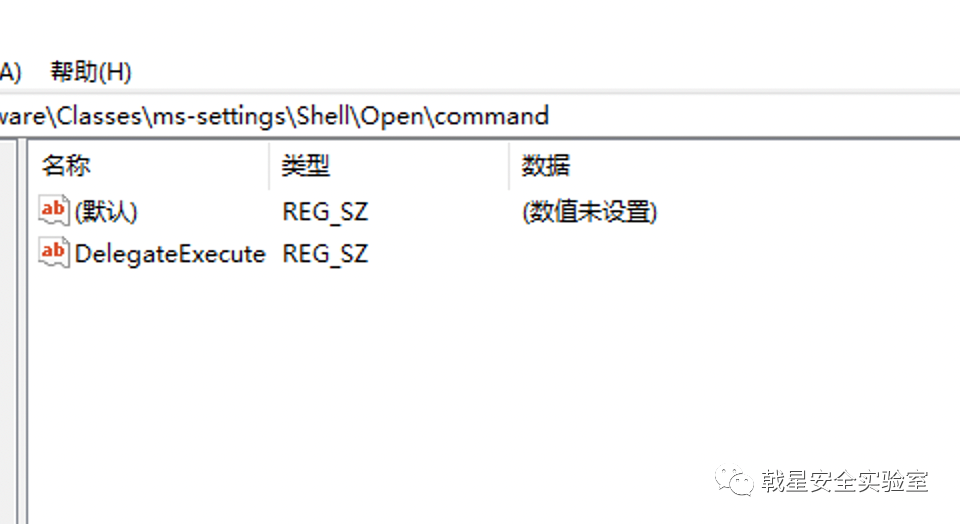The width and height of the screenshot is (960, 524).
Task: Click the 戟星安全实验室 watermark text
Action: 845,481
